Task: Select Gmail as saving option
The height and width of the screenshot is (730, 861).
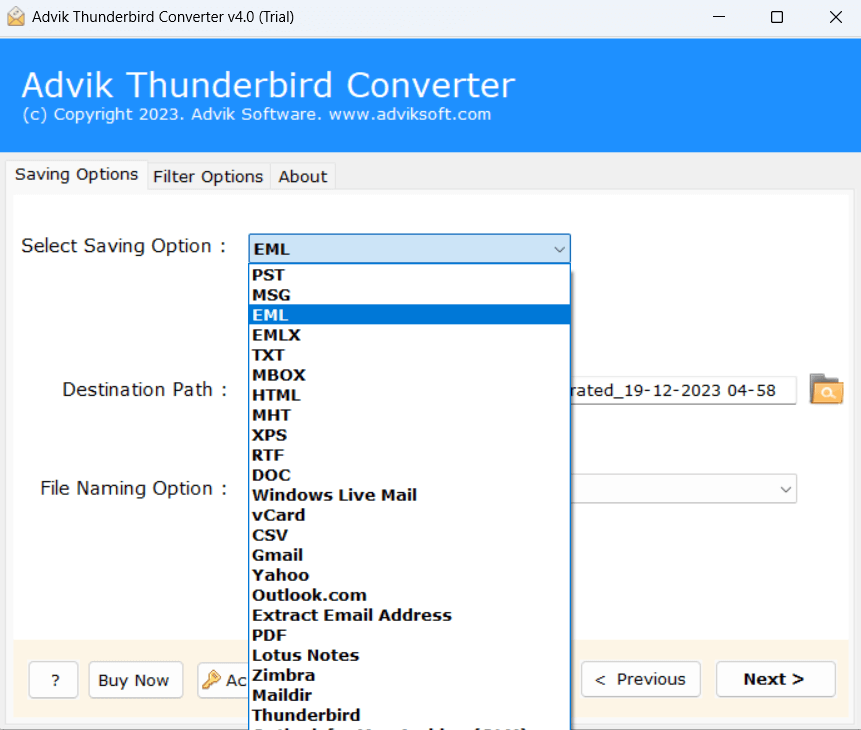Action: pyautogui.click(x=410, y=555)
